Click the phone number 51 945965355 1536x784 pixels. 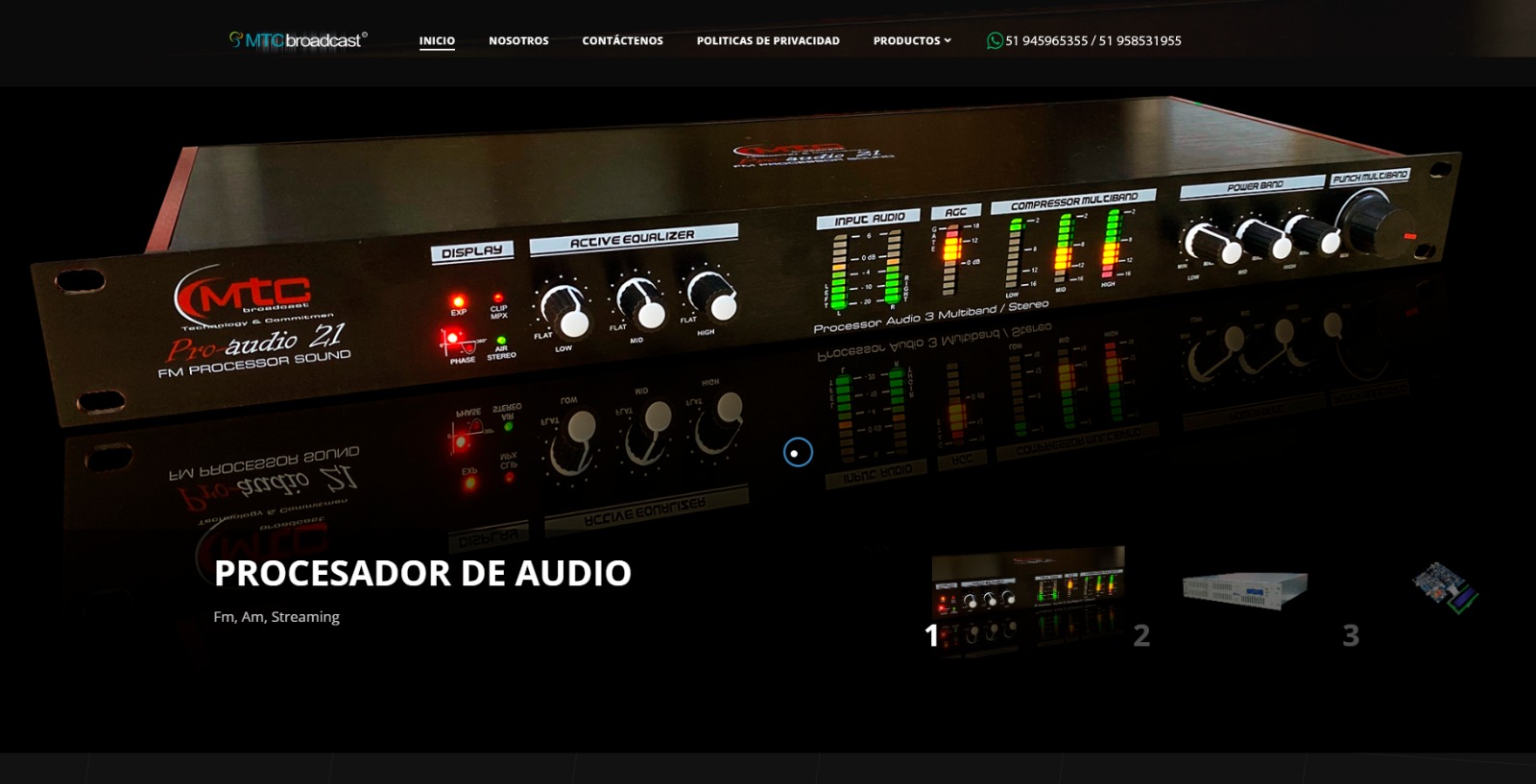click(x=1046, y=40)
